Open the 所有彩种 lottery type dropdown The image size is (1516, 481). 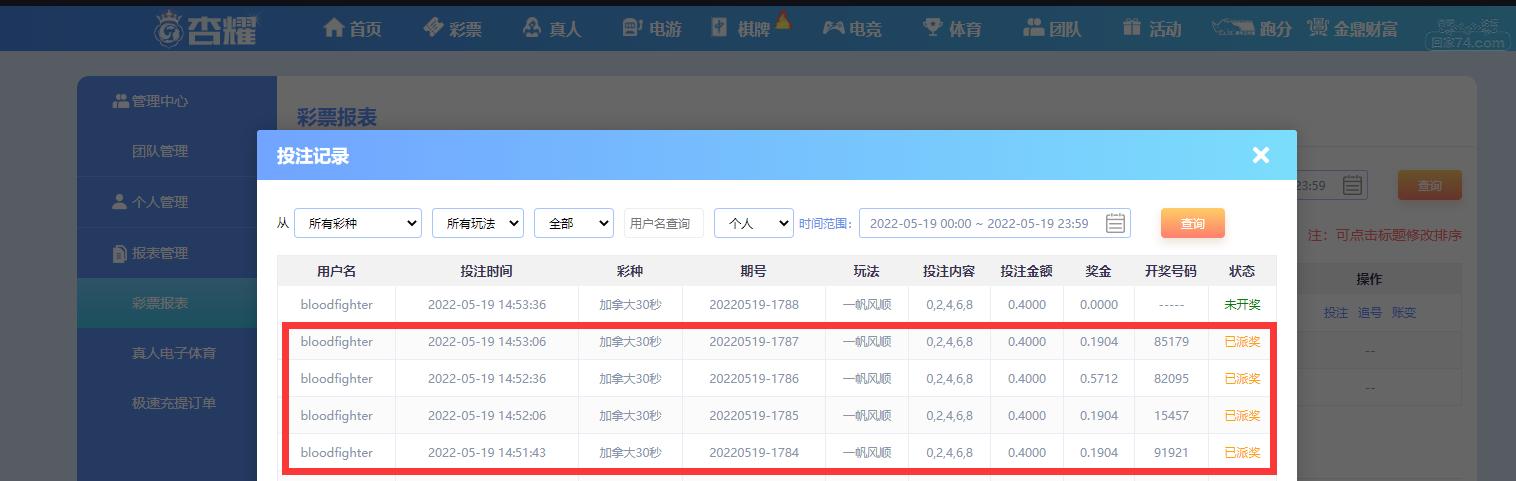point(358,223)
